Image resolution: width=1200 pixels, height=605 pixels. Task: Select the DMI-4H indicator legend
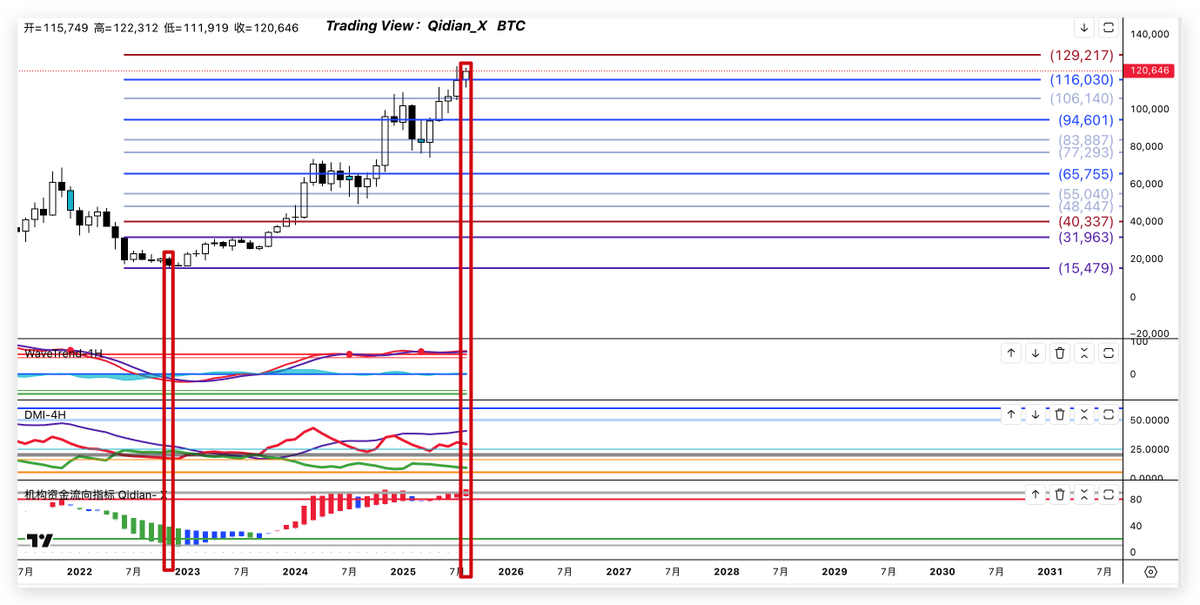click(45, 415)
